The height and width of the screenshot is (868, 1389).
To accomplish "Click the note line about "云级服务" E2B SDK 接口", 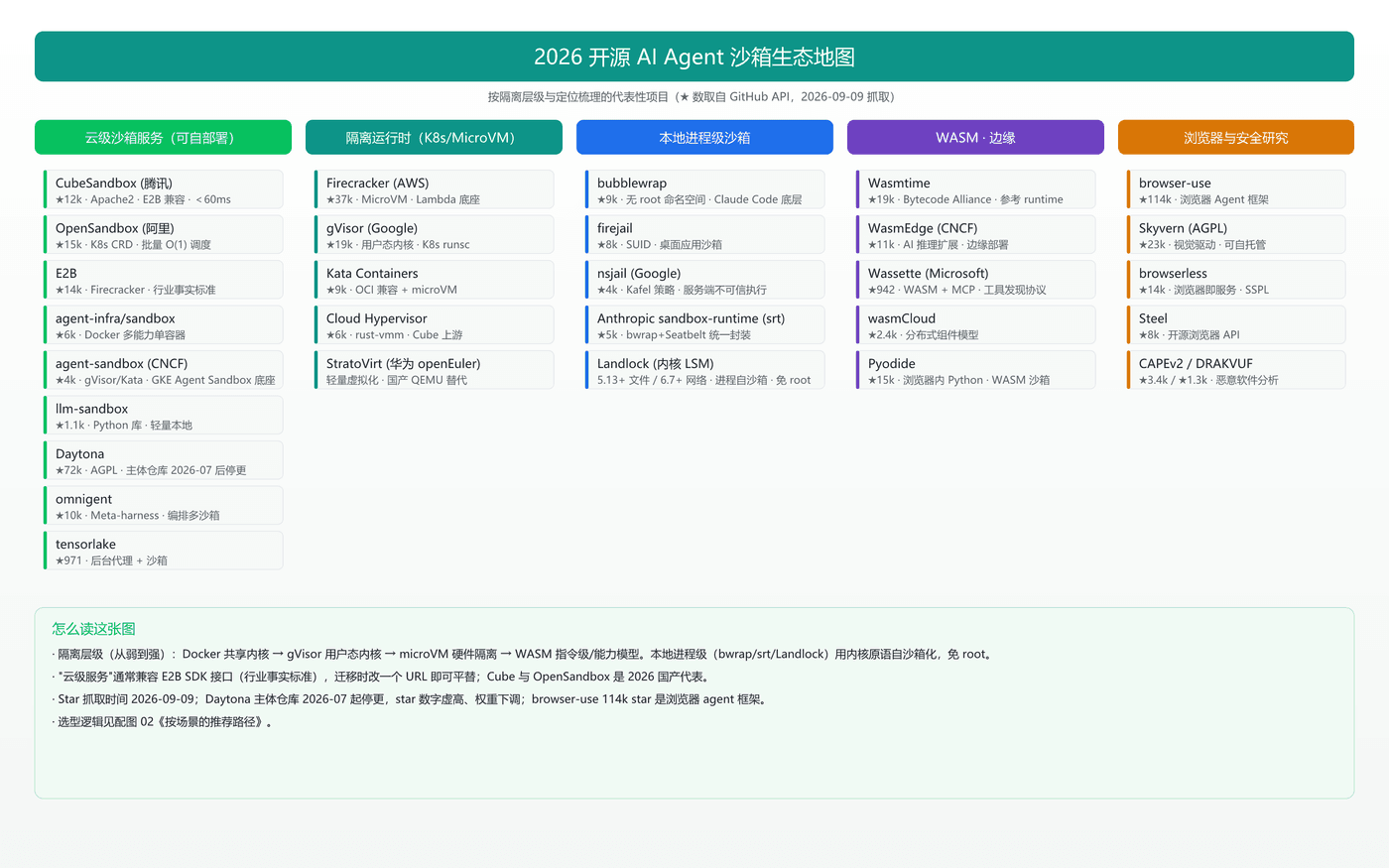I will 383,677.
